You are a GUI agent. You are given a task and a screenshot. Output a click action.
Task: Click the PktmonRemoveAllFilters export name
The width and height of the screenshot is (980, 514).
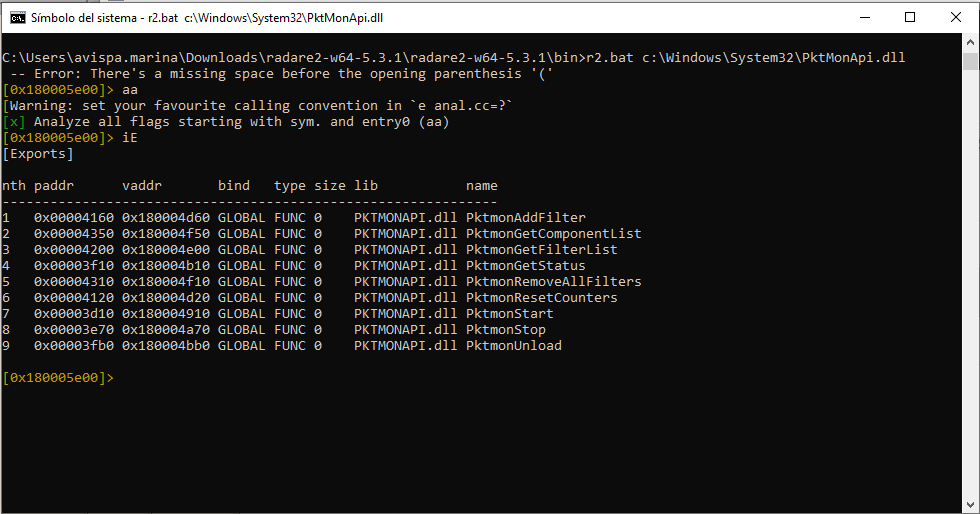tap(553, 281)
